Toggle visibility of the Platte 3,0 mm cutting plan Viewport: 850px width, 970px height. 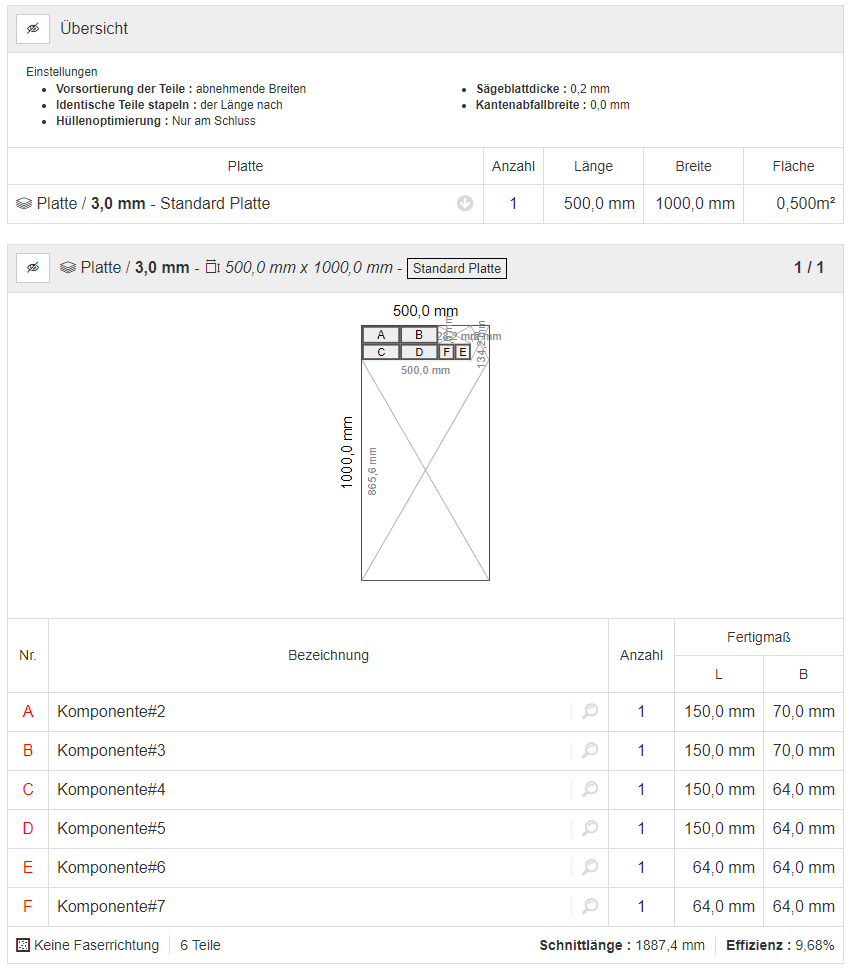click(33, 268)
